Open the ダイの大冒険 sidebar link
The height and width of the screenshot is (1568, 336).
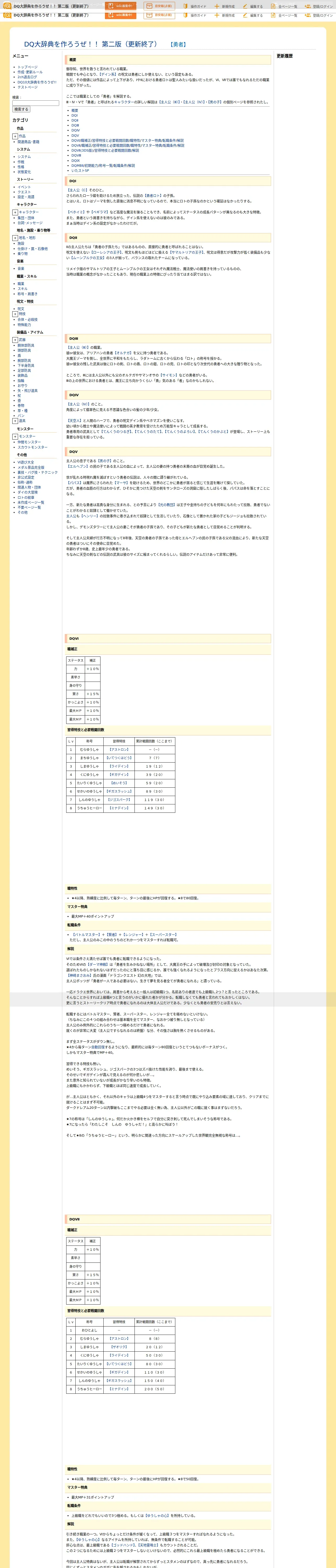click(x=27, y=492)
